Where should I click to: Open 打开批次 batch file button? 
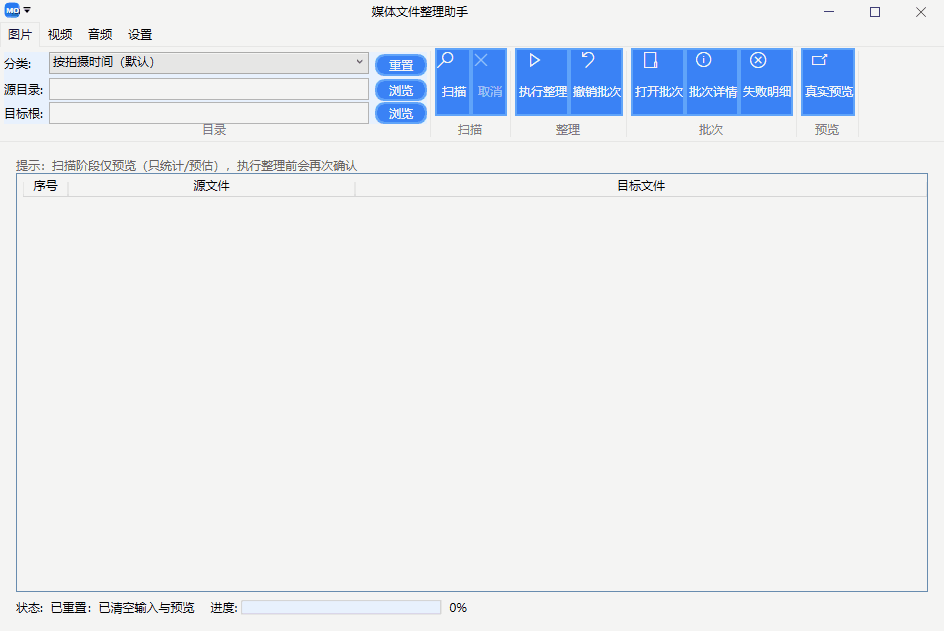[x=658, y=82]
